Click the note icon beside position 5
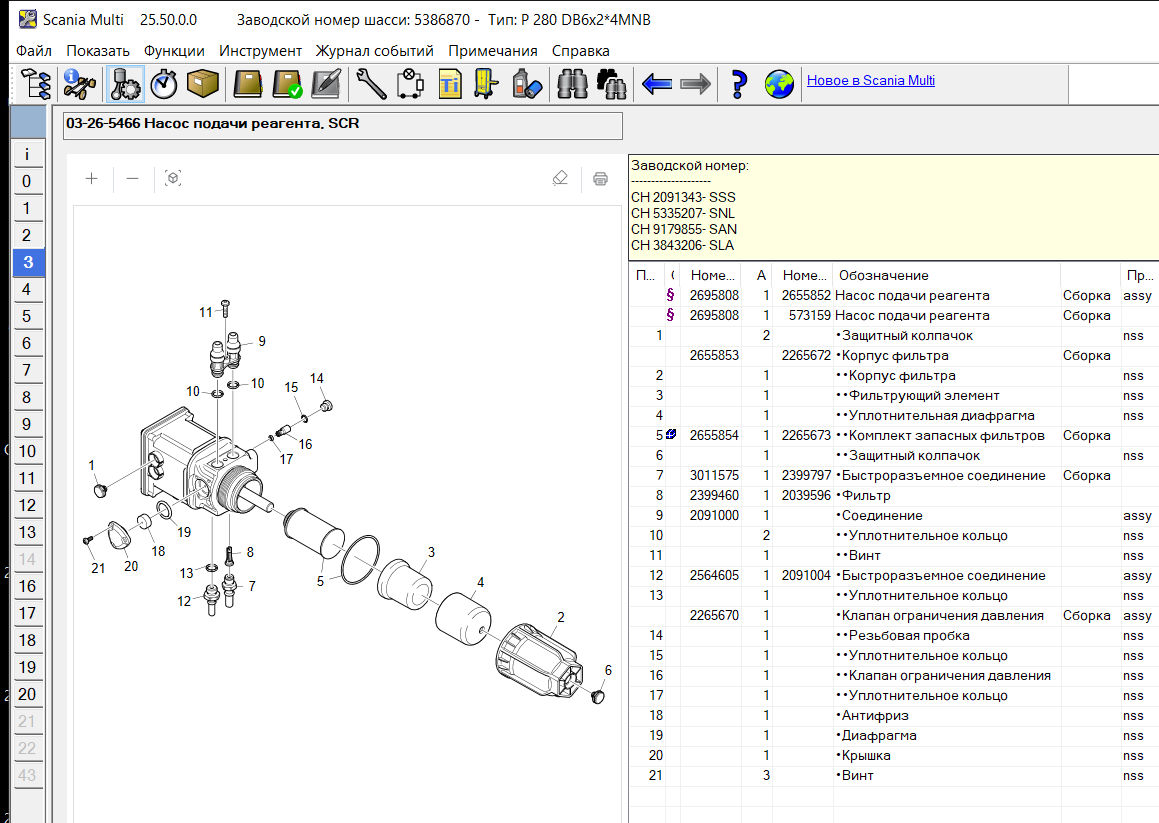This screenshot has width=1159, height=823. pos(670,435)
